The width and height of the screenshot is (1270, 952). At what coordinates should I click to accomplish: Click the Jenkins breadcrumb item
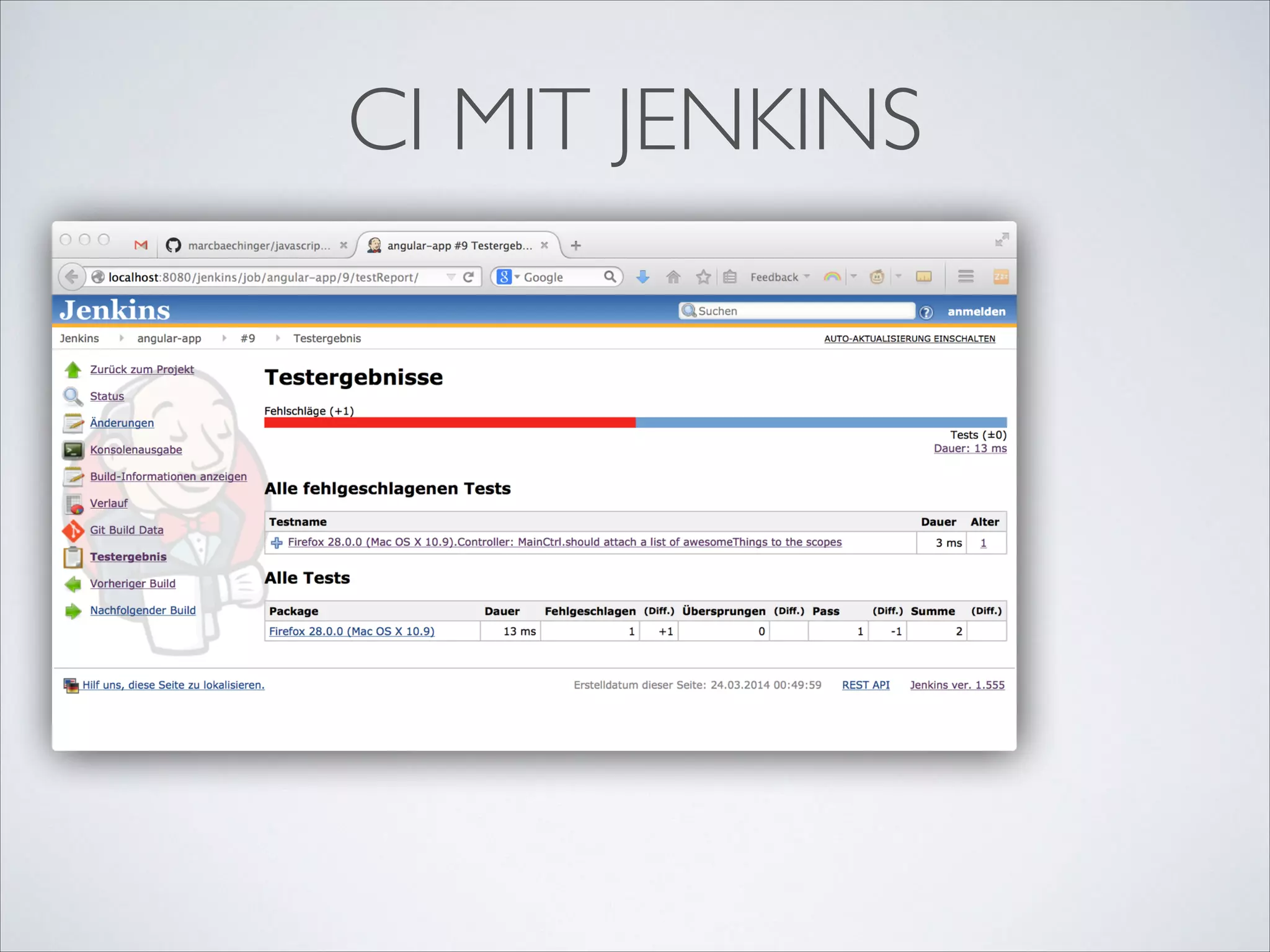coord(79,338)
